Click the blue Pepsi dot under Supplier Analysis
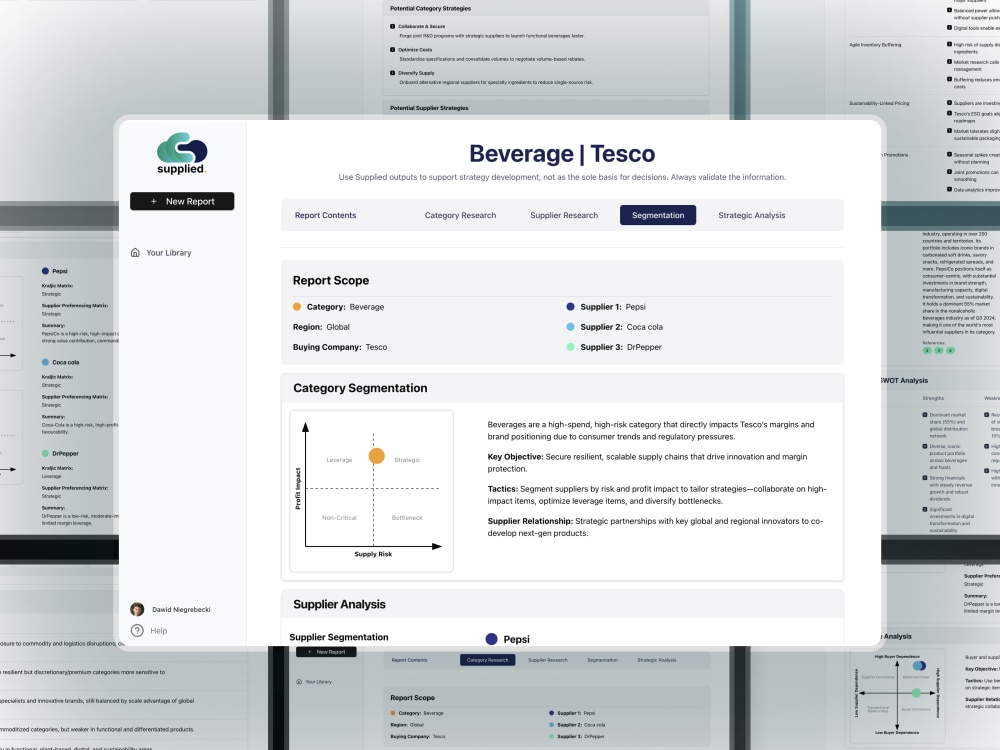The width and height of the screenshot is (1000, 750). coord(491,639)
